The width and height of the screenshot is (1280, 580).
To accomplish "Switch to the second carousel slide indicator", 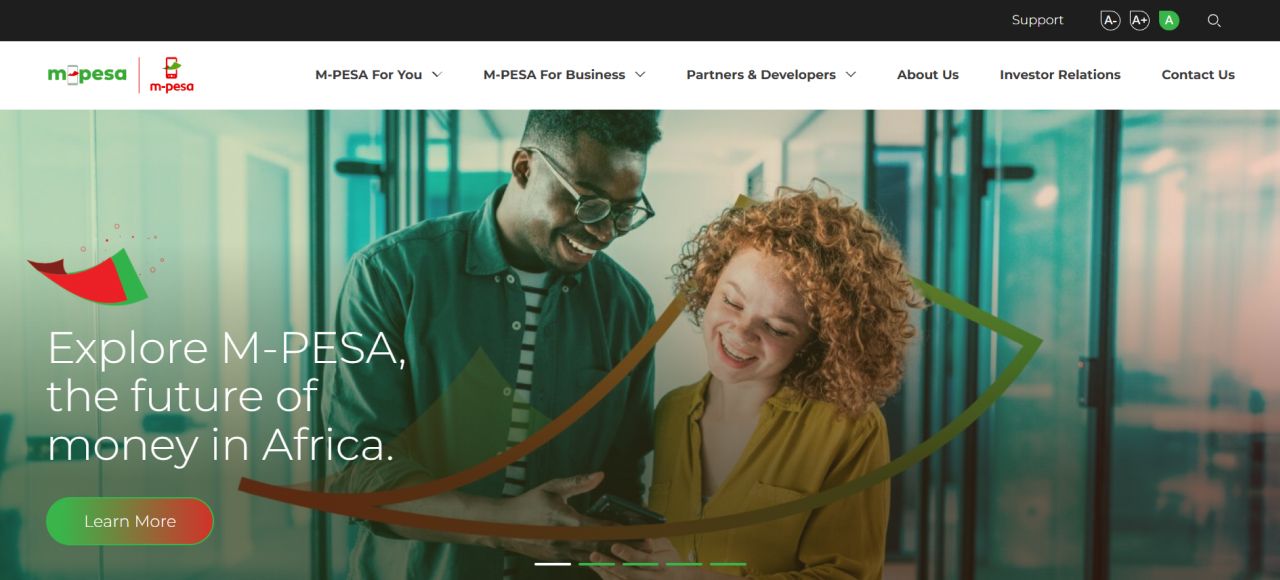I will click(x=597, y=564).
